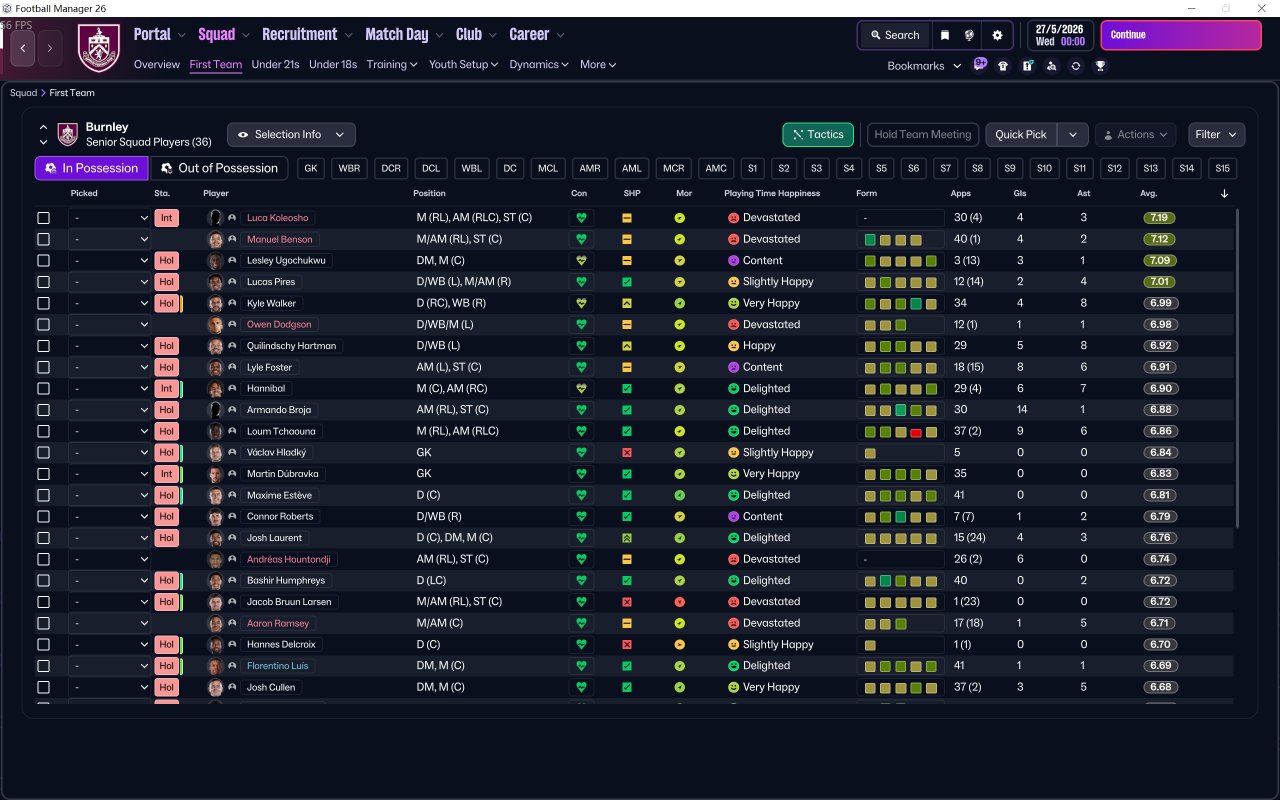Click the contract icon for Lesley Ugochukwu
Image resolution: width=1280 pixels, height=800 pixels.
580,260
